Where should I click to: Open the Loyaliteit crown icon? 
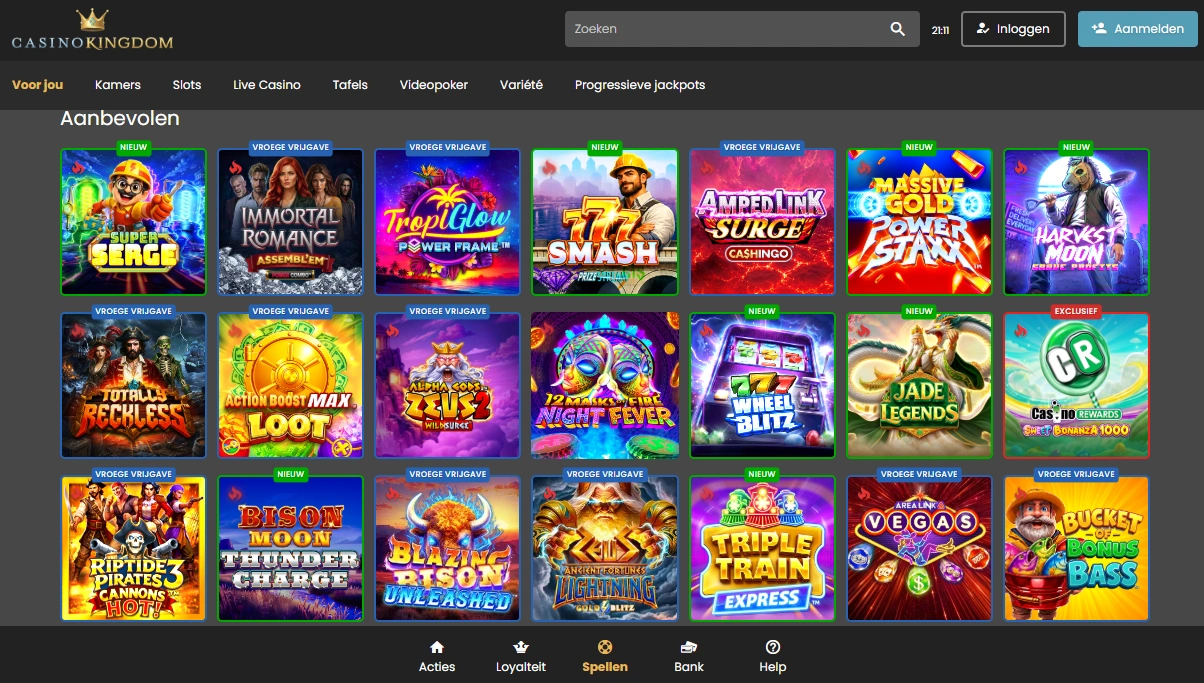pyautogui.click(x=521, y=647)
